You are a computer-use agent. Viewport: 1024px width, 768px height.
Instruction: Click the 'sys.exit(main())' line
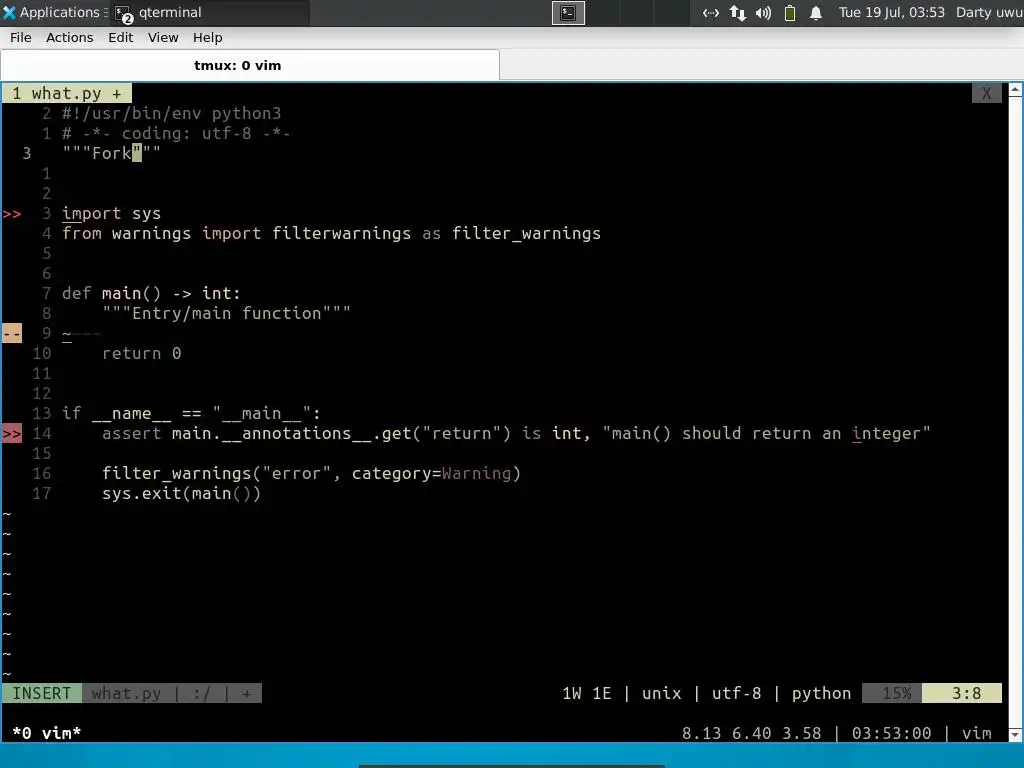click(181, 493)
